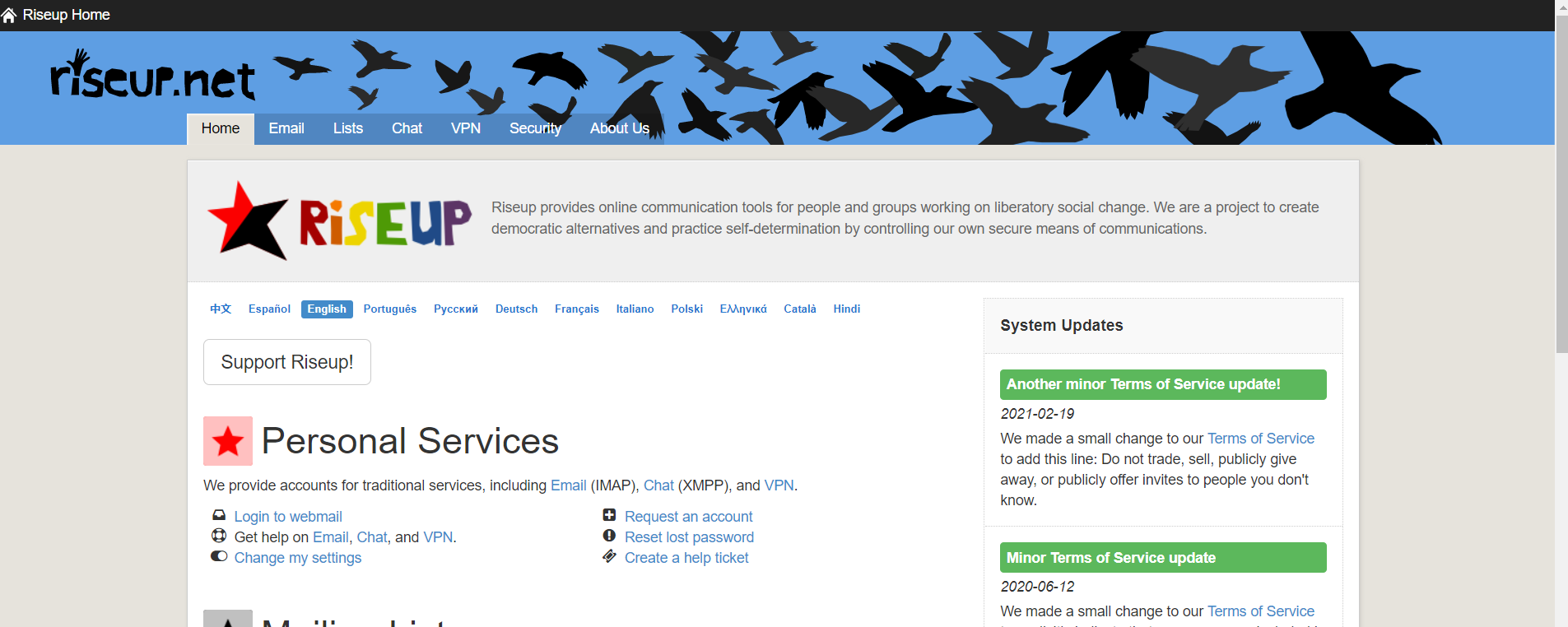This screenshot has height=627, width=1568.
Task: Click the date 2020-06-12
Action: click(1037, 587)
